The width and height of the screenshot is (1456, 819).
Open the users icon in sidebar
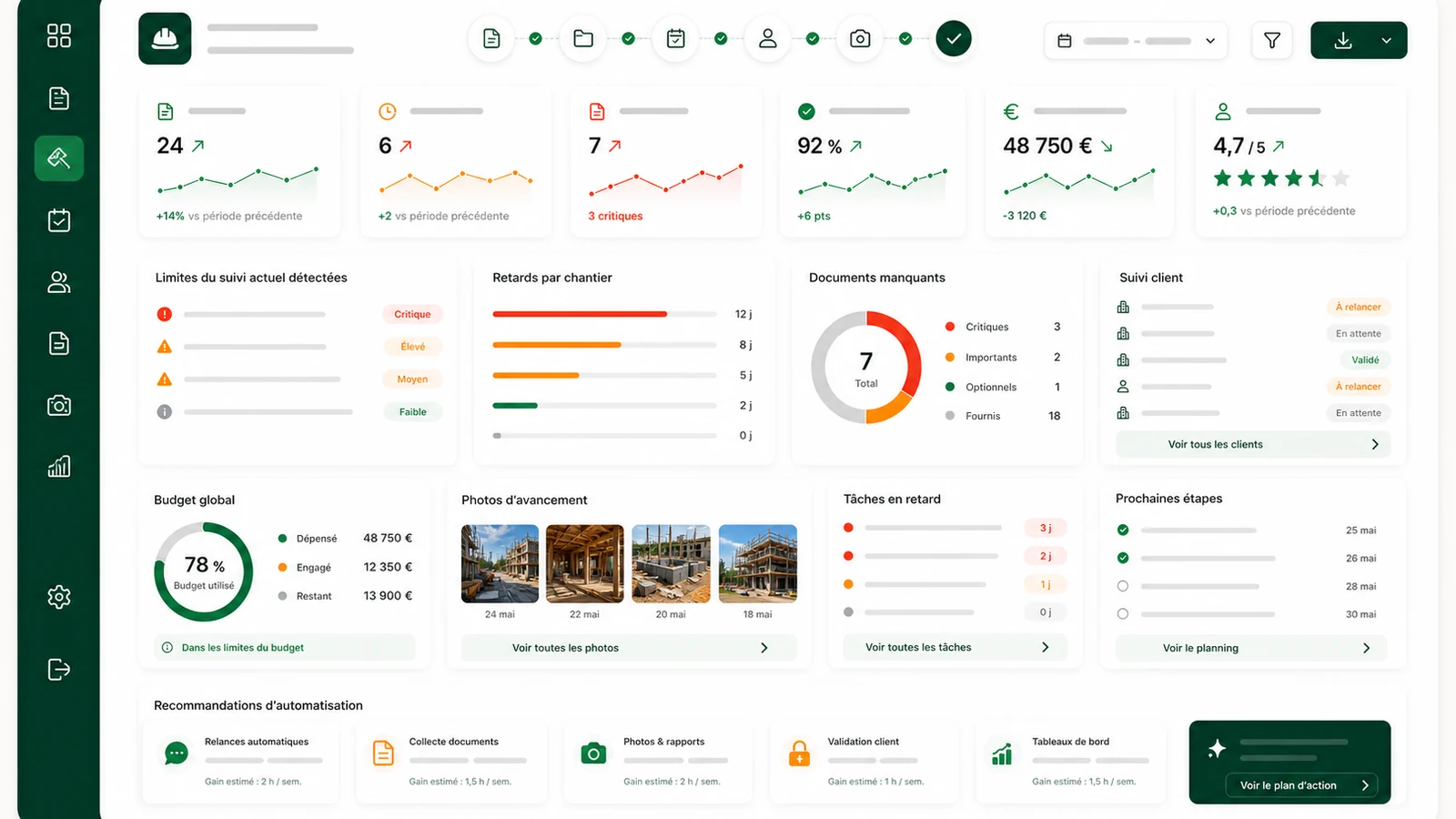(x=59, y=282)
